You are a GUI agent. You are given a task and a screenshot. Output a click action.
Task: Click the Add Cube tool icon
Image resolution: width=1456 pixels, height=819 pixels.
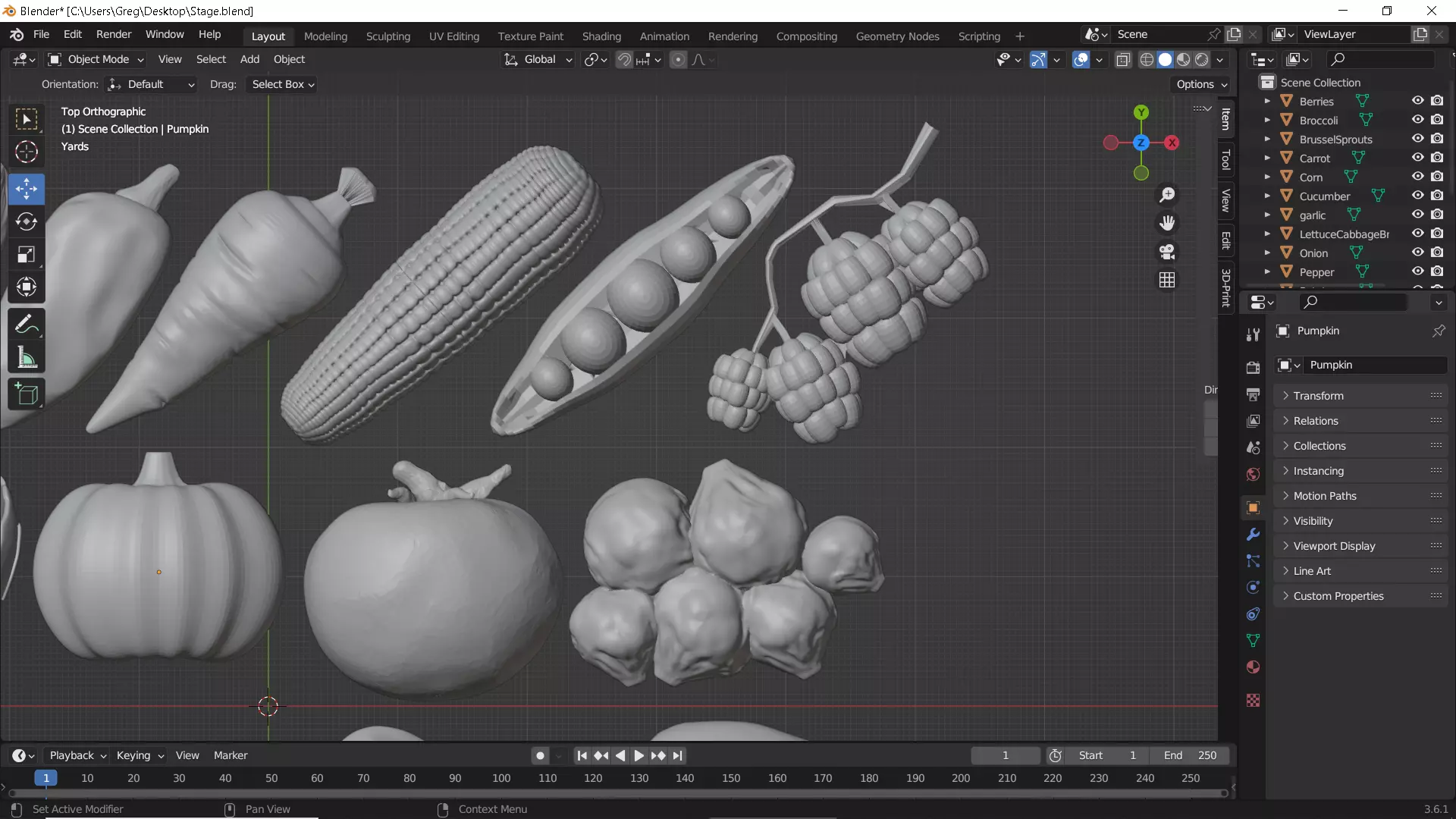coord(27,394)
